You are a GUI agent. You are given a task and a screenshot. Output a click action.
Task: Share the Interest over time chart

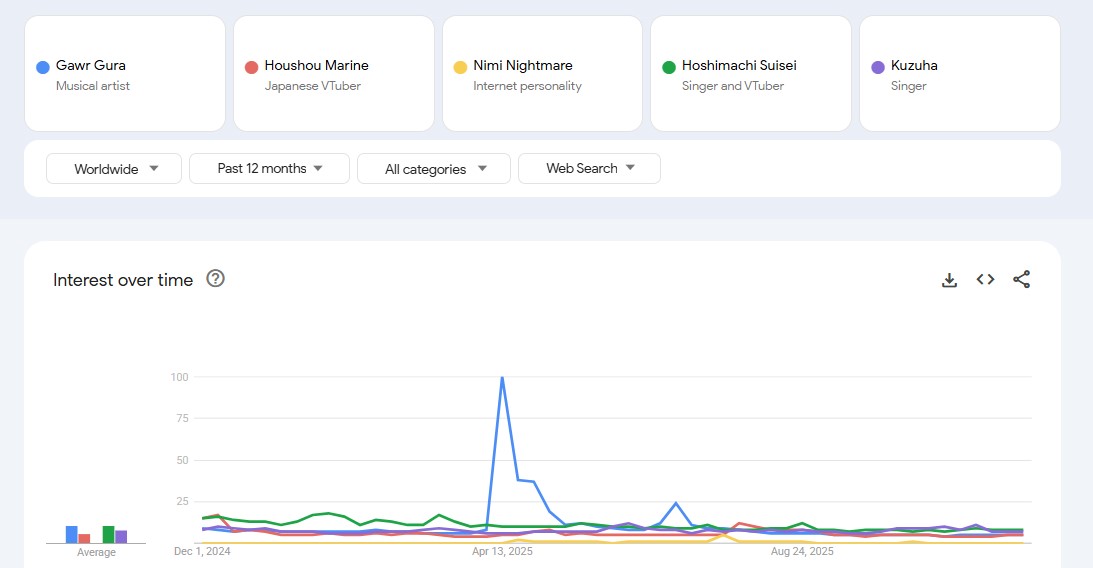coord(1021,279)
